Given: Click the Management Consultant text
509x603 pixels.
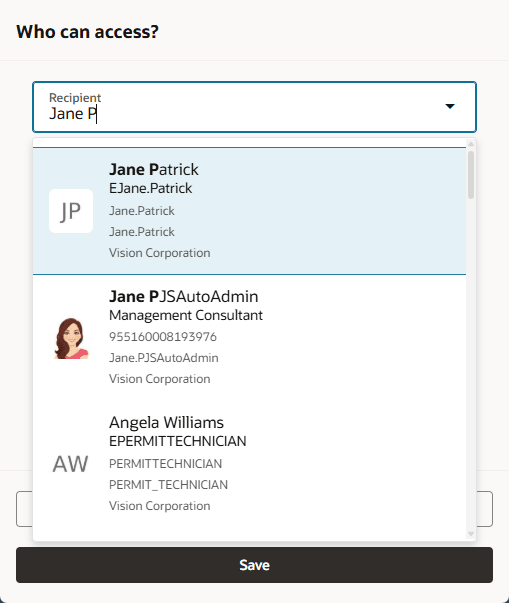Looking at the screenshot, I should click(x=186, y=315).
